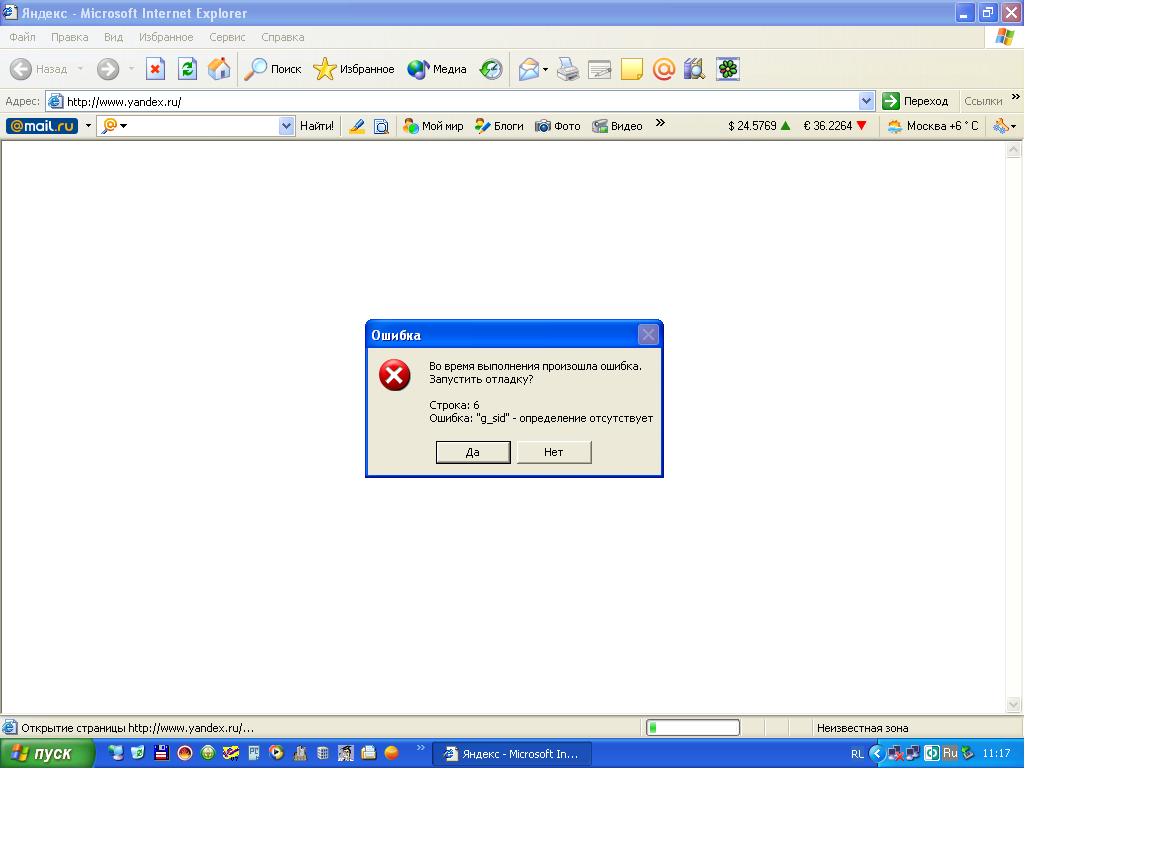1152x864 pixels.
Task: Click the Mail envelope toolbar icon
Action: (x=528, y=69)
